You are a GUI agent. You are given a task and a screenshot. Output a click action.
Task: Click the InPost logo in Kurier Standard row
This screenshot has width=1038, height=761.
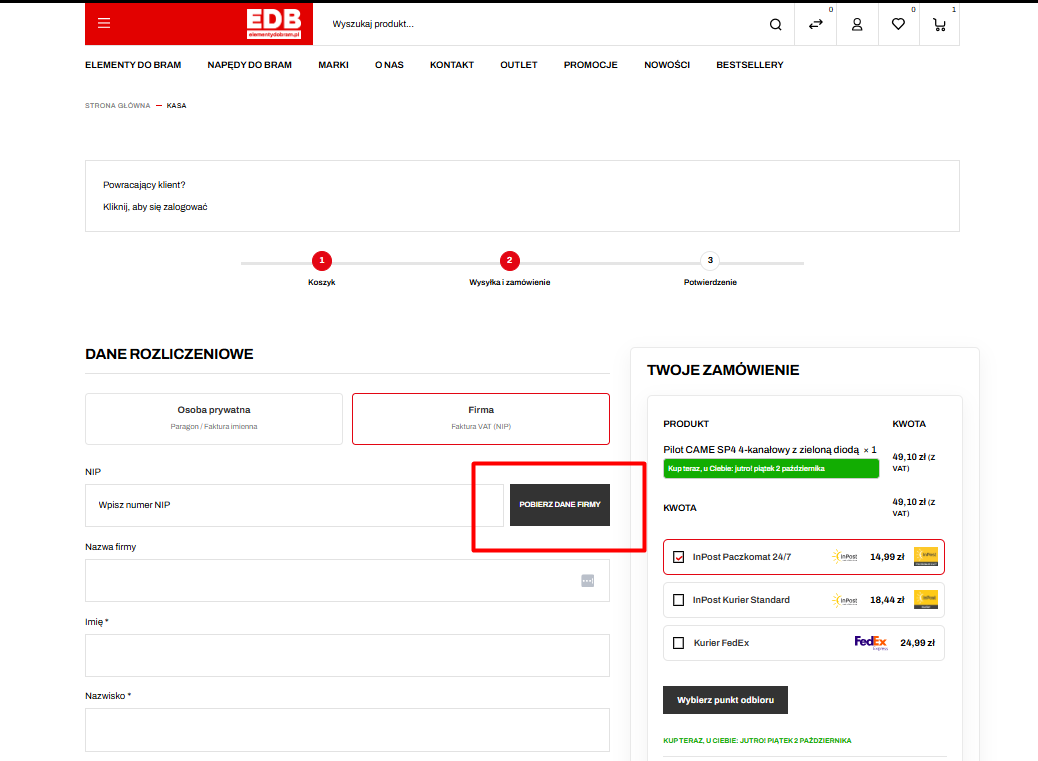845,600
